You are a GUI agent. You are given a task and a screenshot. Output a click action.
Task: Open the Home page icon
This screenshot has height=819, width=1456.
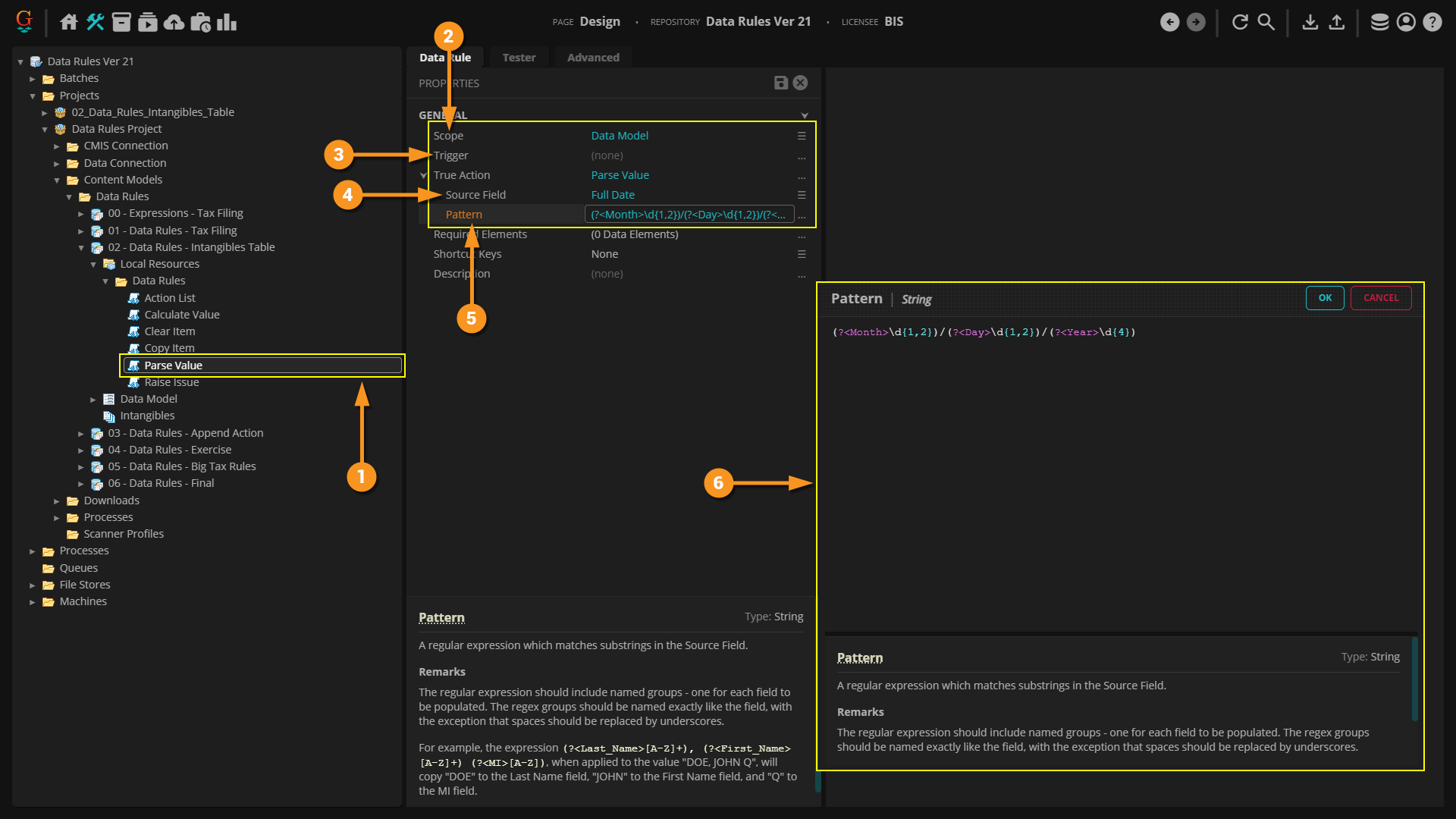(69, 22)
